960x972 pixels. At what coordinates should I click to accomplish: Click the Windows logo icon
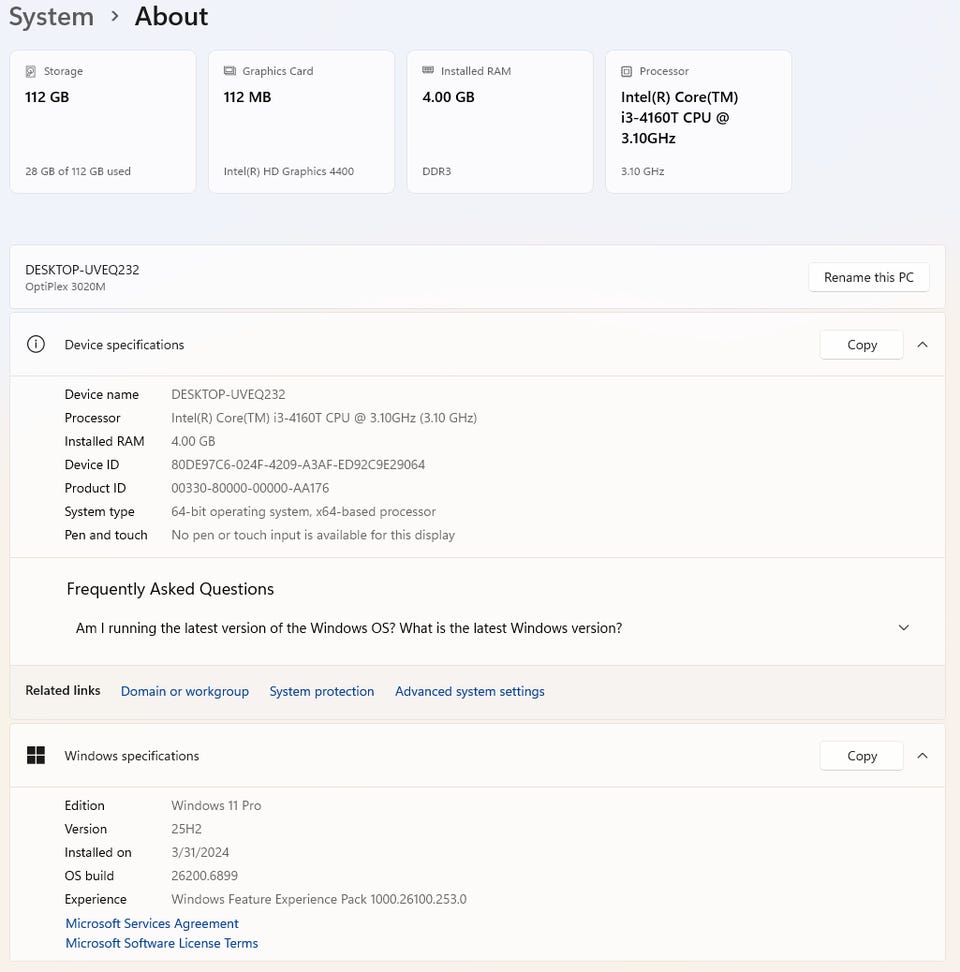click(36, 756)
